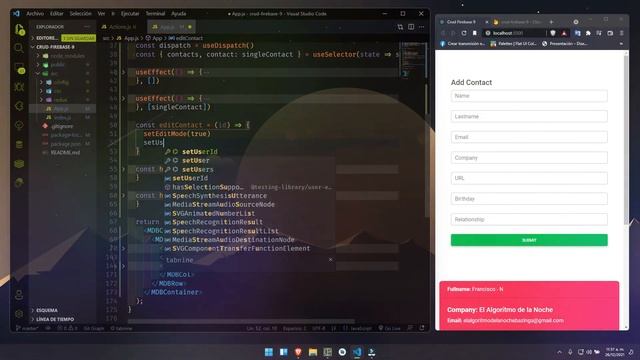Image resolution: width=640 pixels, height=360 pixels.
Task: Select setUsers autocomplete suggestion
Action: tap(249, 169)
